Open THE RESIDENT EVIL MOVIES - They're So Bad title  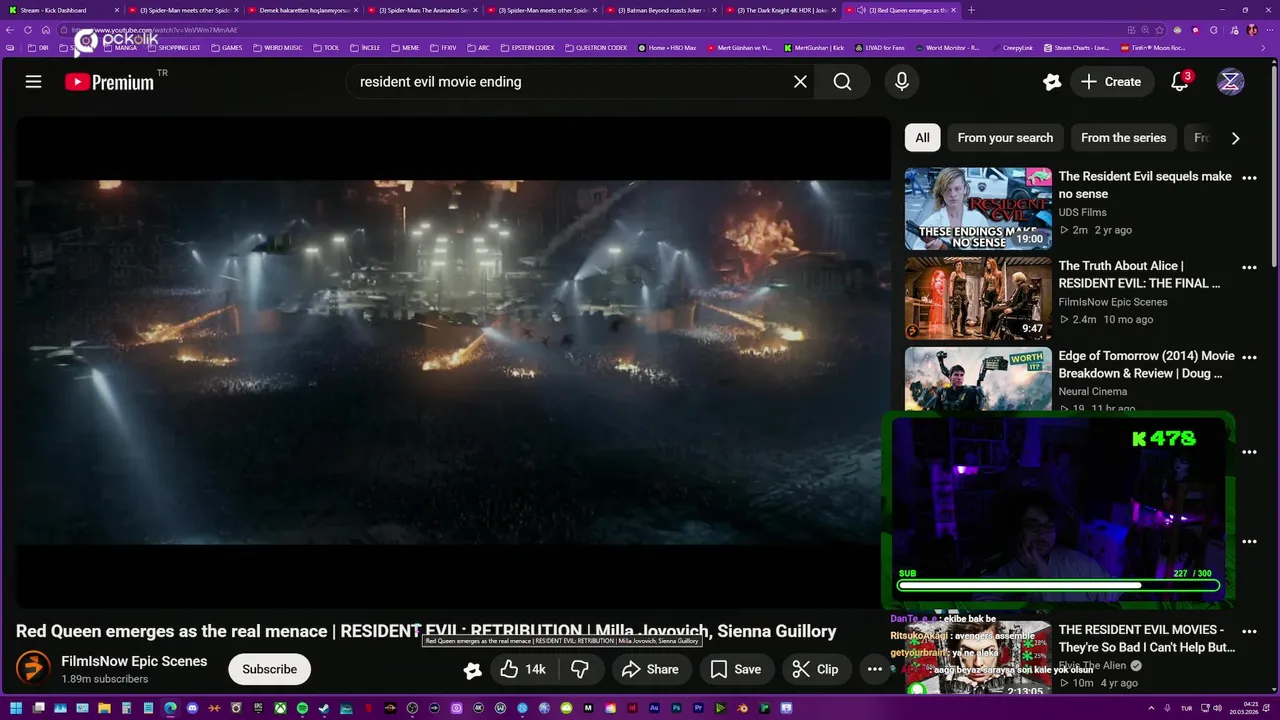pos(1147,638)
